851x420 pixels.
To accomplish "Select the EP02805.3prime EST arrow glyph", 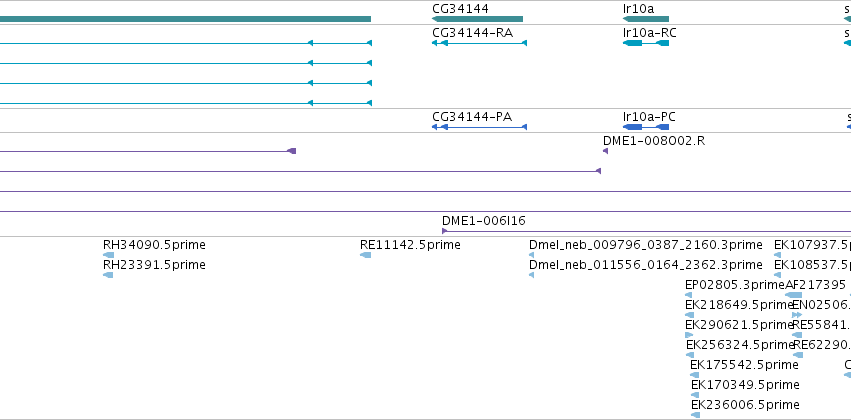I will (689, 295).
